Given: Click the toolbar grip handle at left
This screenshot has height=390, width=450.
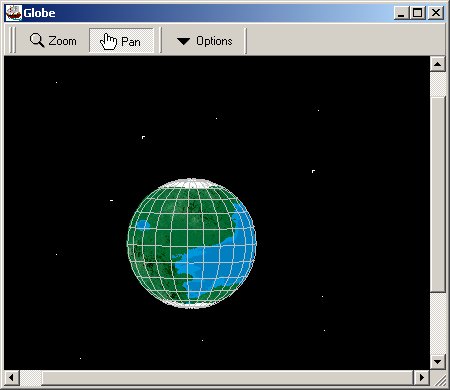Looking at the screenshot, I should point(12,40).
